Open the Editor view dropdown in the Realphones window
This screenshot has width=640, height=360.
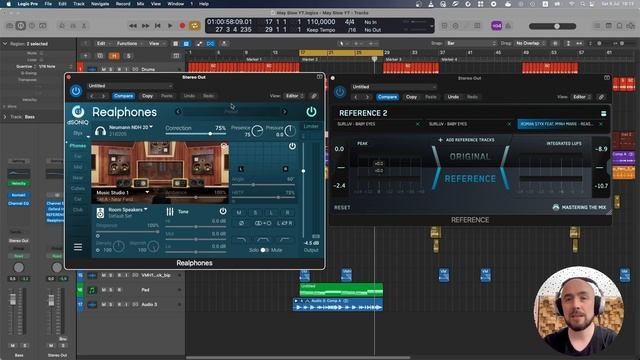pos(294,96)
